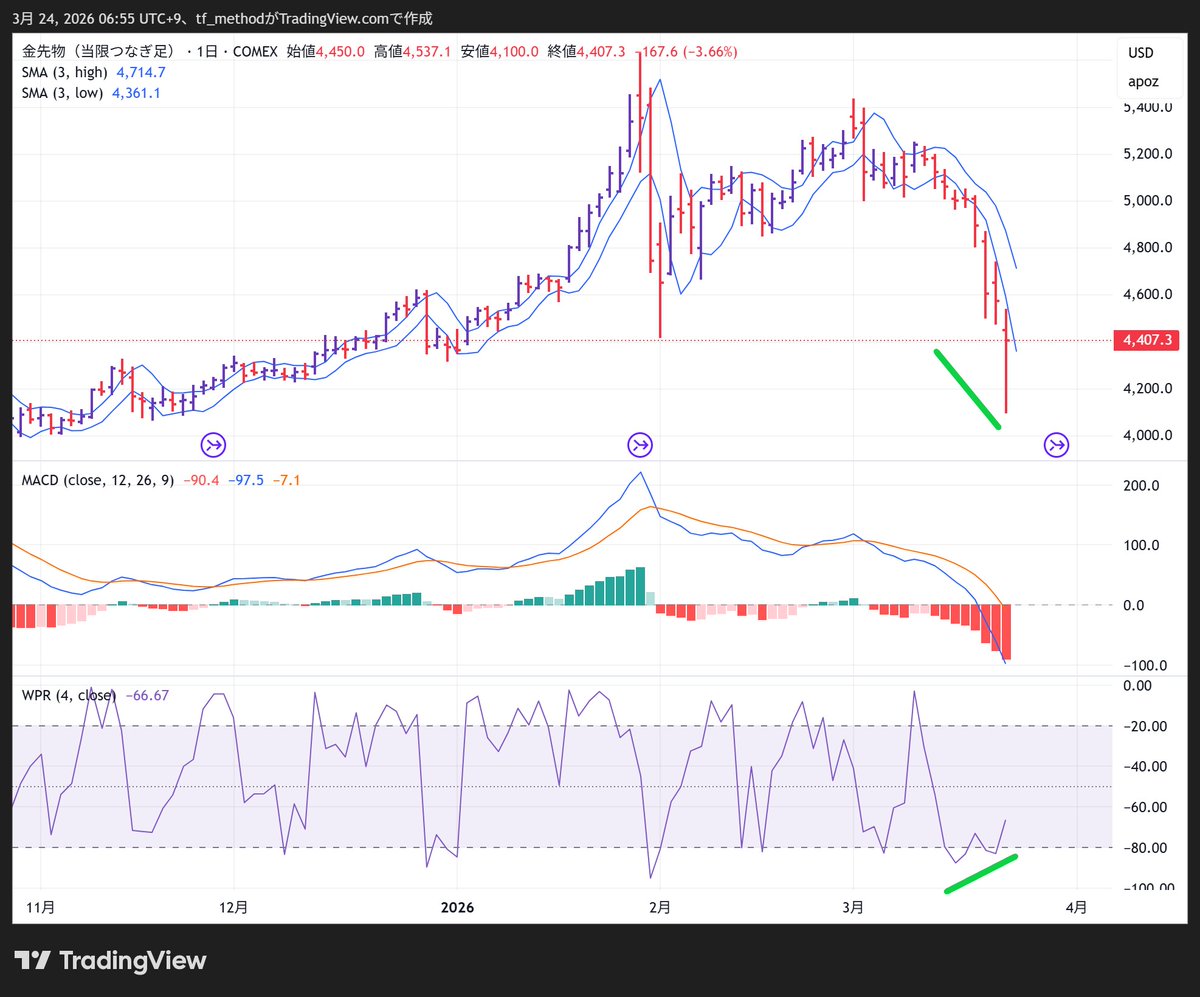
Task: Click the 12月 label on time axis
Action: [234, 908]
